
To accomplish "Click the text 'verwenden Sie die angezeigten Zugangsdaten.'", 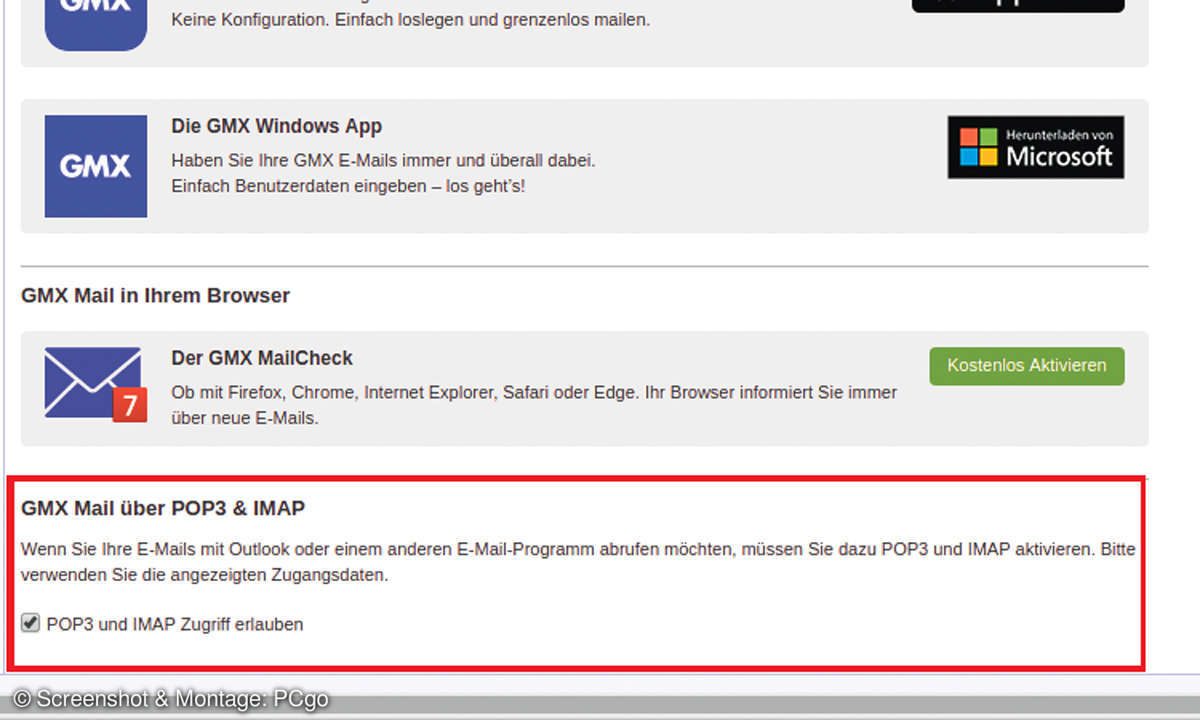I will [x=204, y=576].
